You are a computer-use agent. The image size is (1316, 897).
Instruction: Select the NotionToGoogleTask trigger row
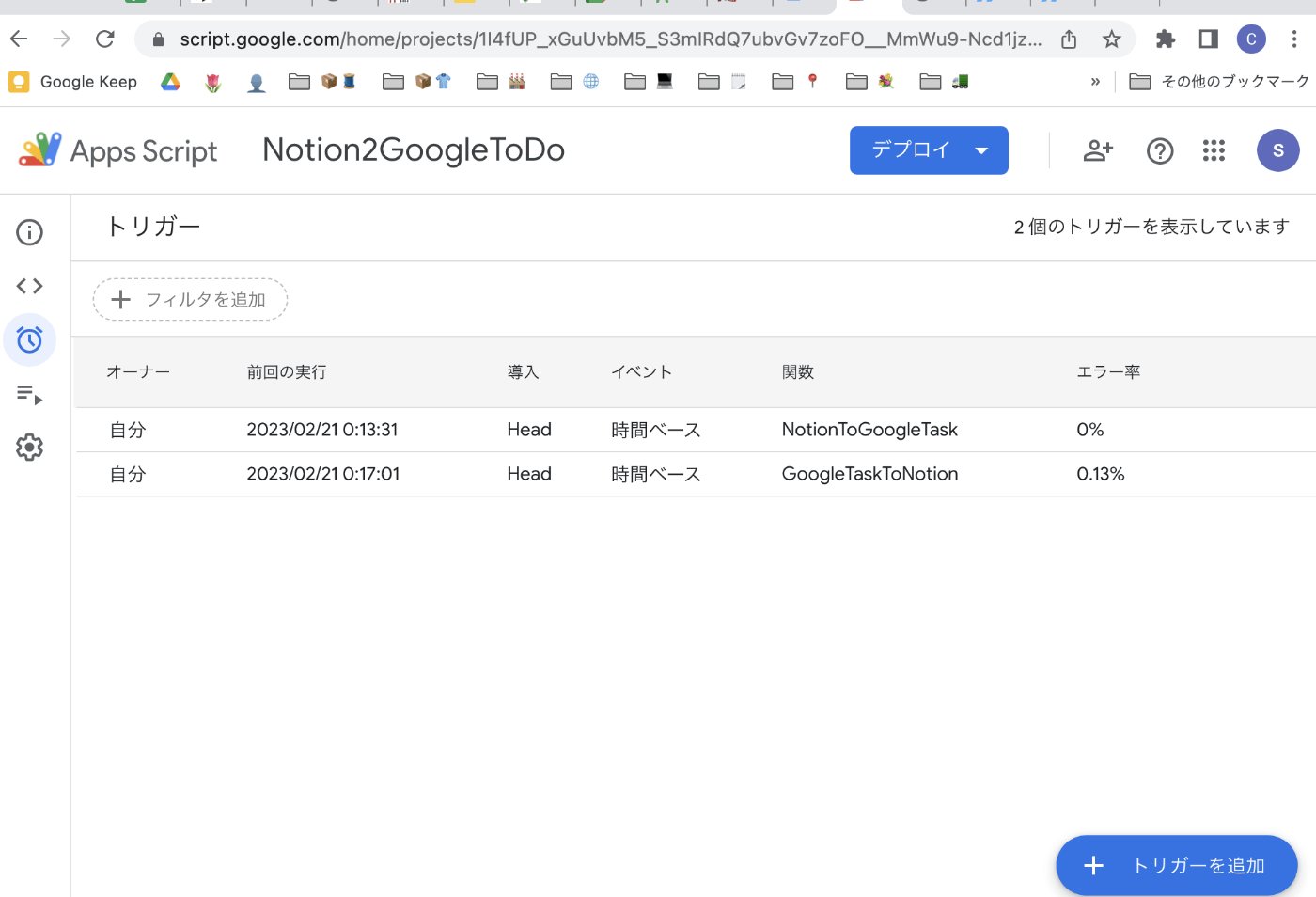pyautogui.click(x=696, y=430)
